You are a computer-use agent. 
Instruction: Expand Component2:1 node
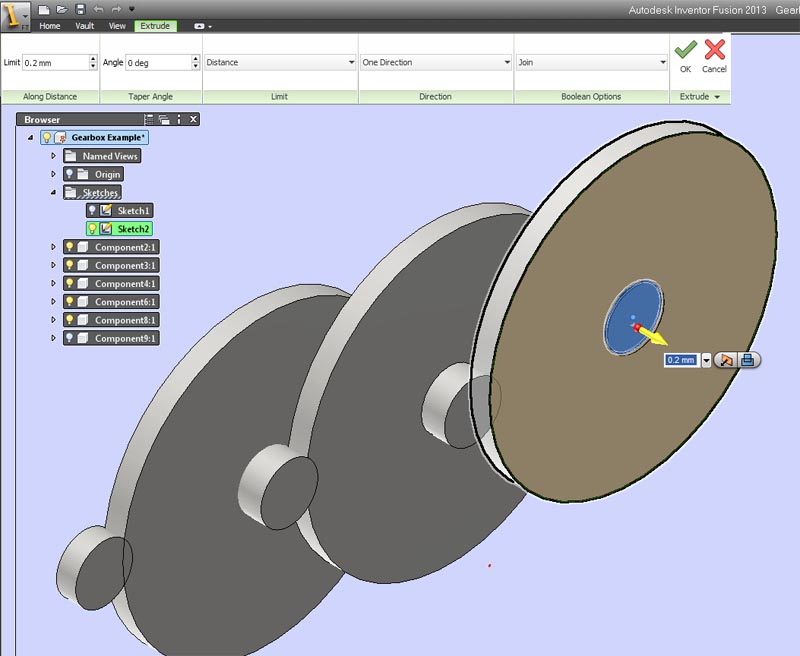point(53,247)
